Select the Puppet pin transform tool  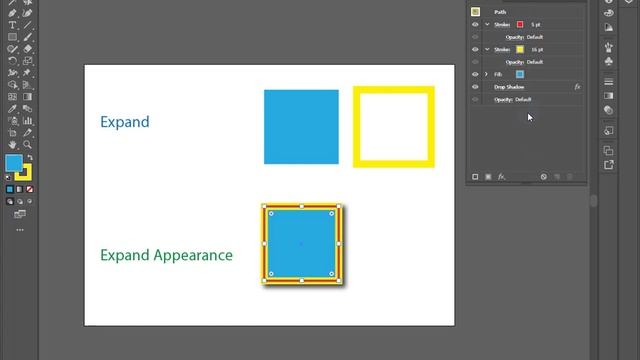pos(27,73)
